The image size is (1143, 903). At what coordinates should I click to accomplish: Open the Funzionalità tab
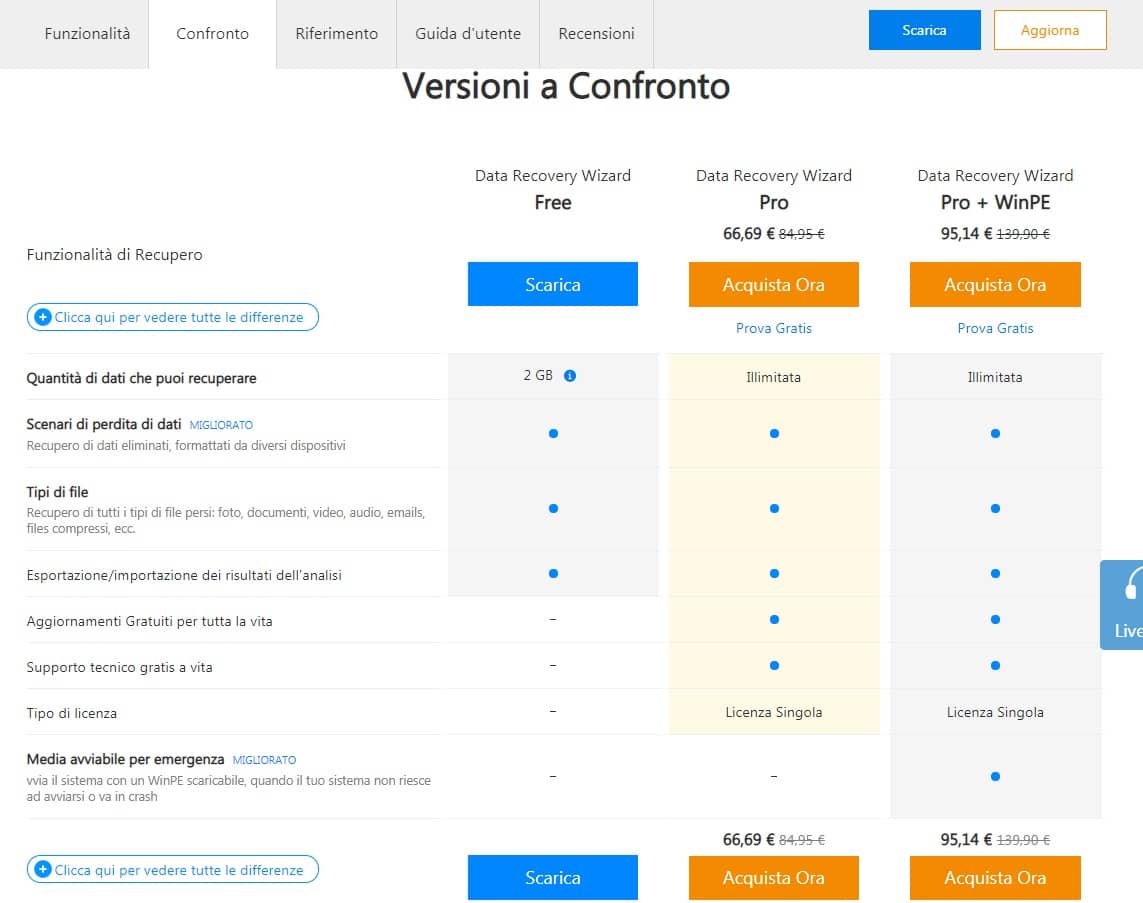(87, 34)
